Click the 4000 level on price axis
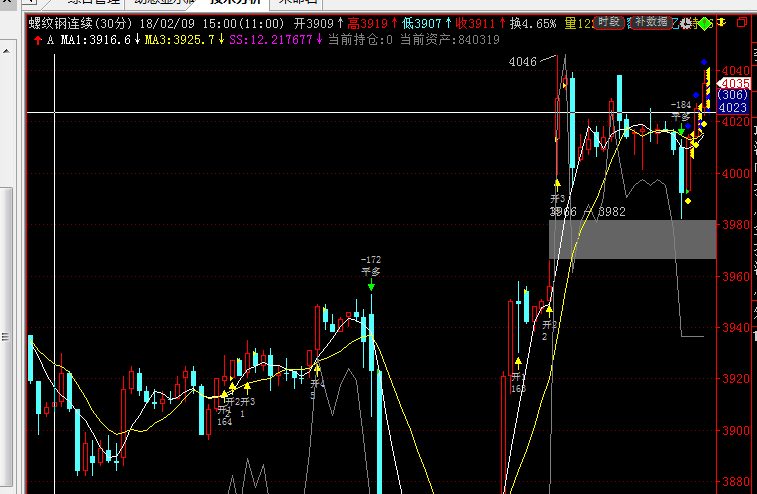The image size is (757, 494). click(x=736, y=173)
